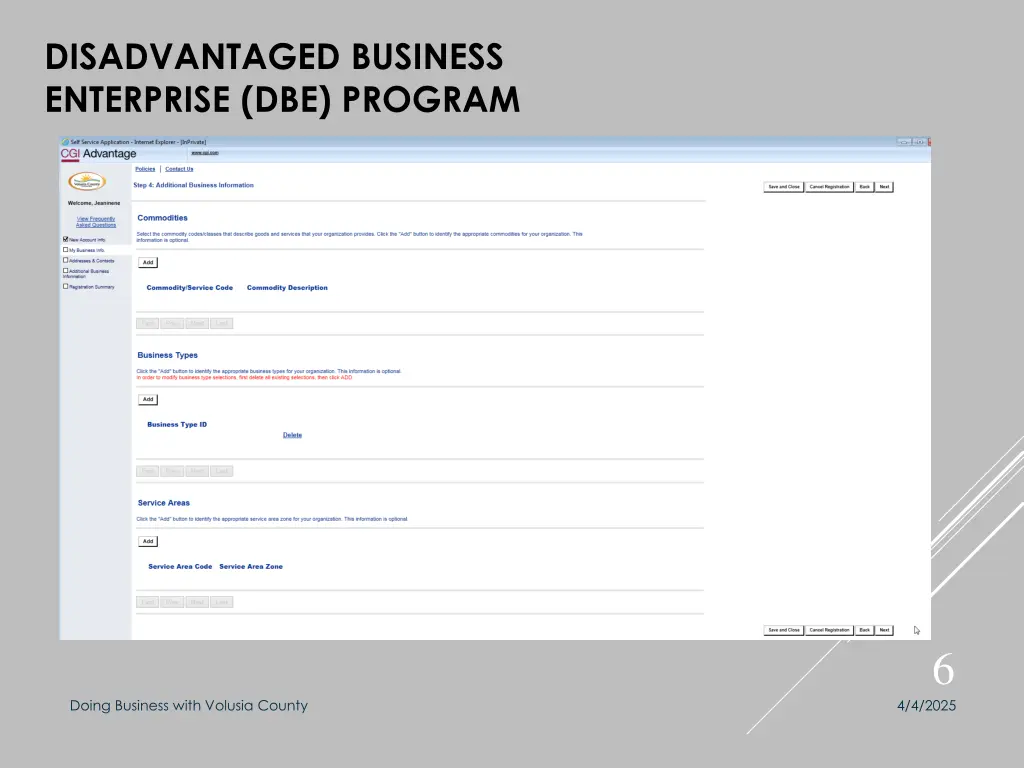Click the Commodity/Service Code column header
The height and width of the screenshot is (768, 1024).
(x=189, y=288)
